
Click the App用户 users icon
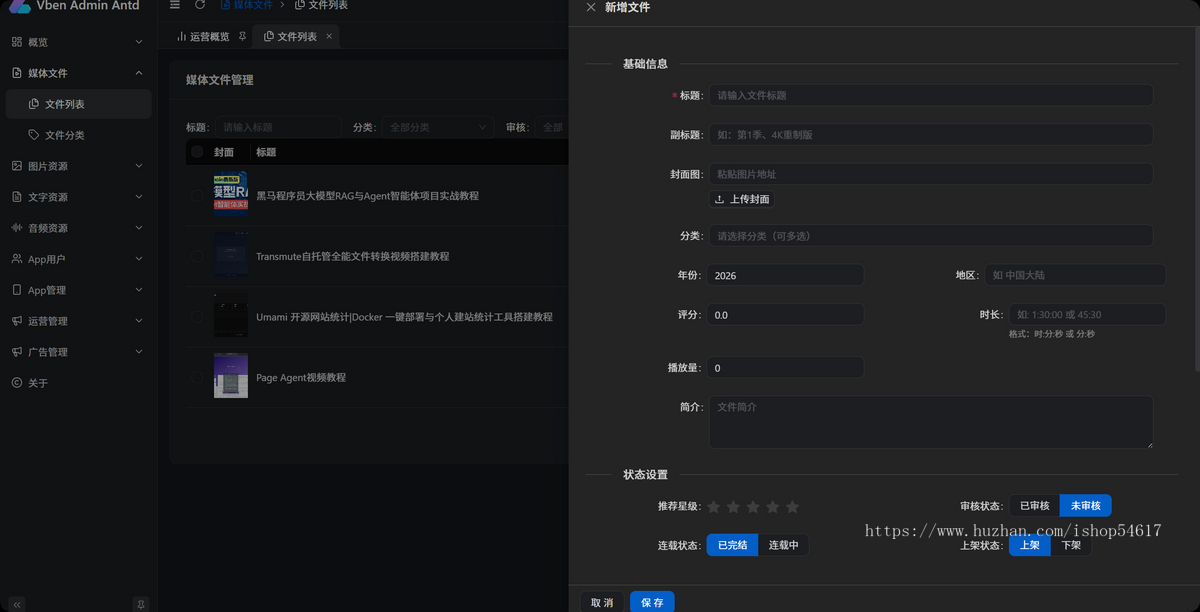[17, 259]
